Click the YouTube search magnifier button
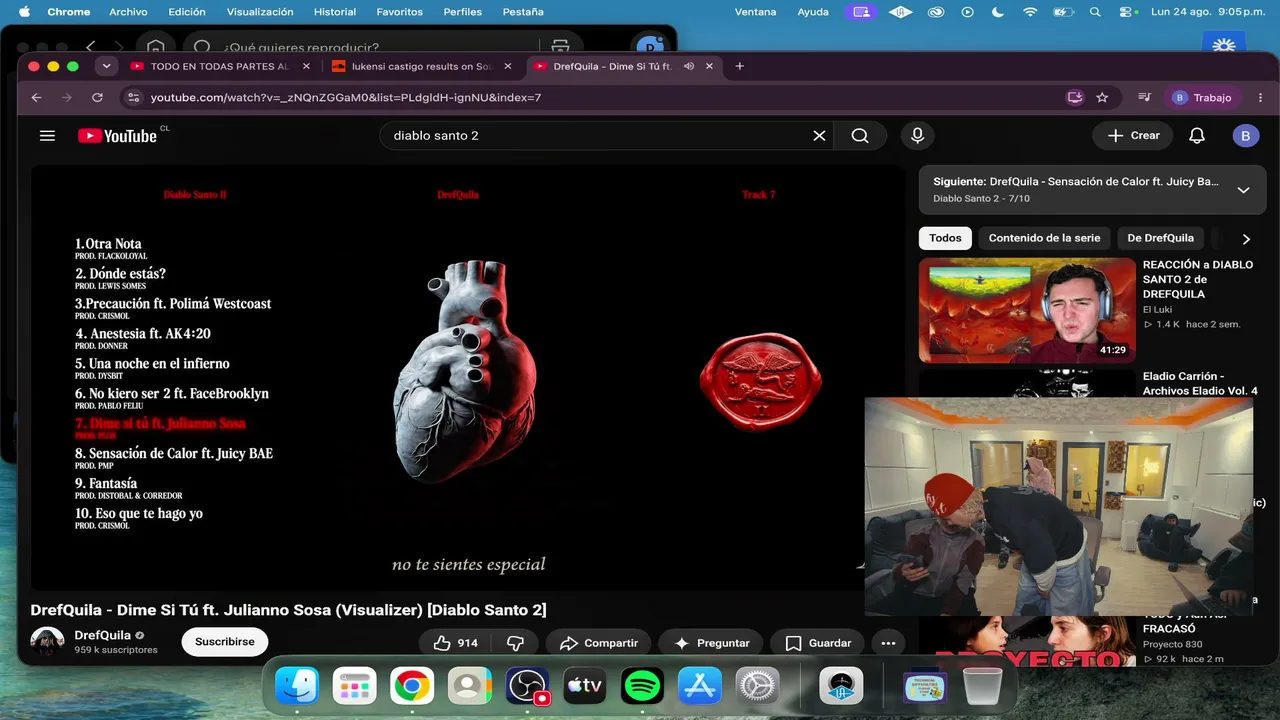 pos(860,136)
